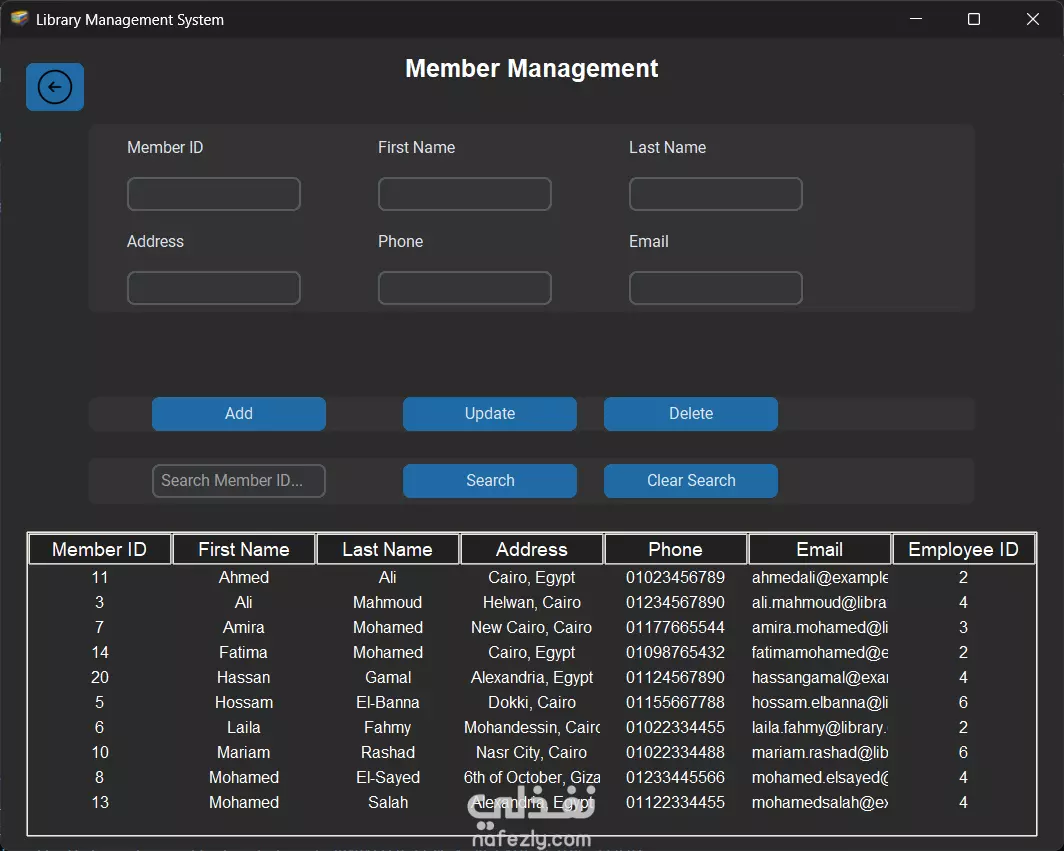Select the Laila first name cell
This screenshot has width=1064, height=851.
(x=244, y=727)
